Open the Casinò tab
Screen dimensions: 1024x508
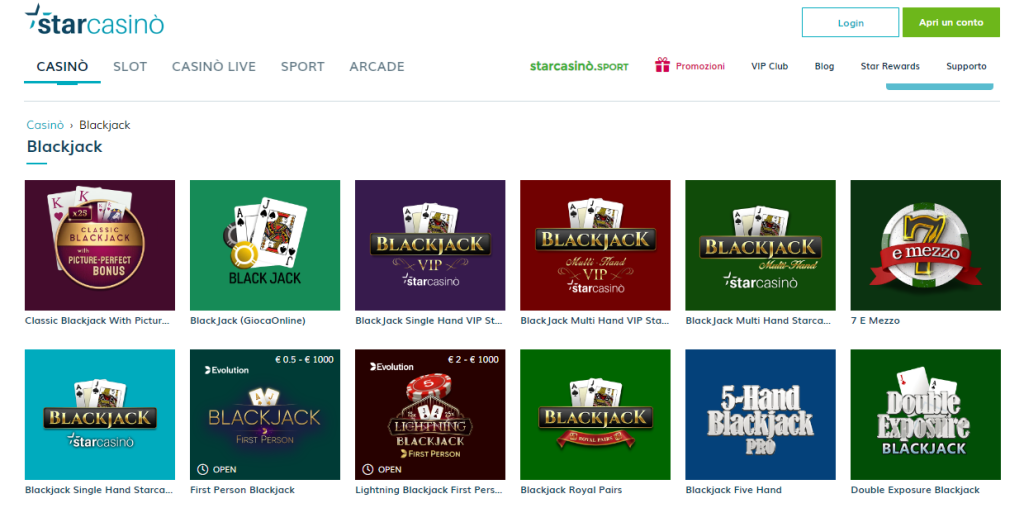pos(62,66)
